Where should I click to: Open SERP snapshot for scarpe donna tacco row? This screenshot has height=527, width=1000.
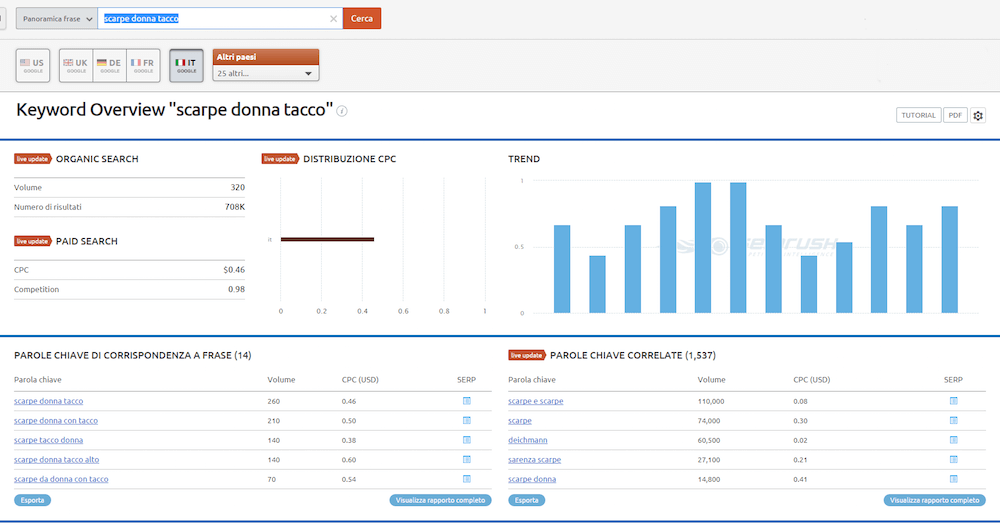(467, 401)
